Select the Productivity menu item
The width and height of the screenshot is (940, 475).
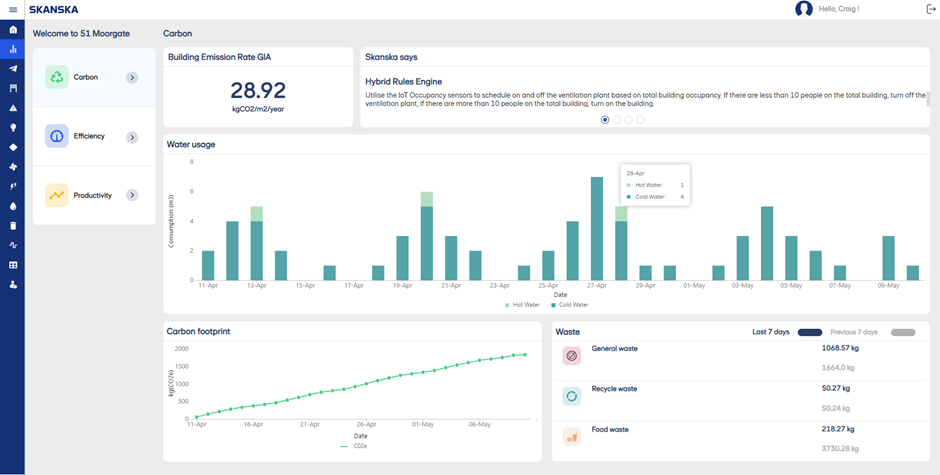point(94,195)
